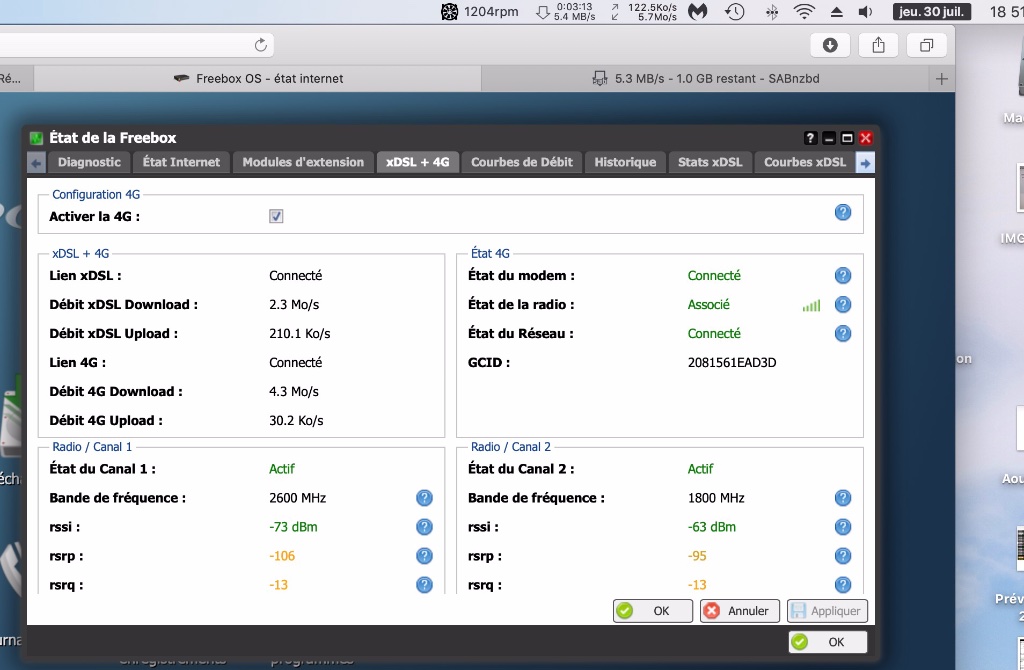1024x670 pixels.
Task: Click the Appliquer button
Action: click(827, 611)
